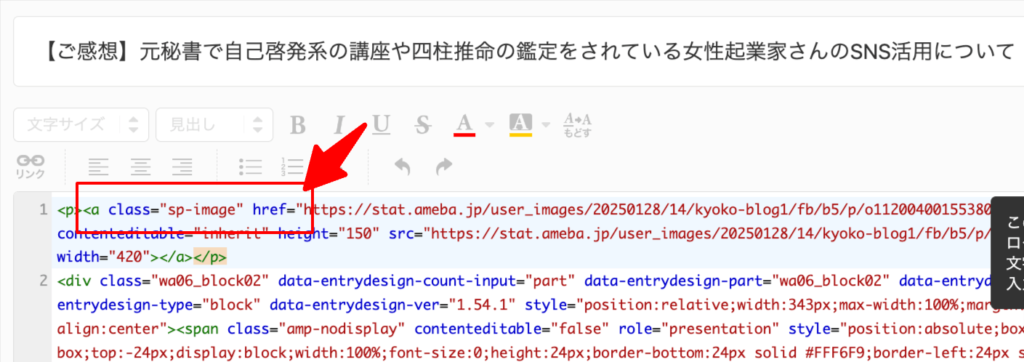Insert a link with the リンク icon
Image resolution: width=1024 pixels, height=362 pixels.
click(31, 166)
